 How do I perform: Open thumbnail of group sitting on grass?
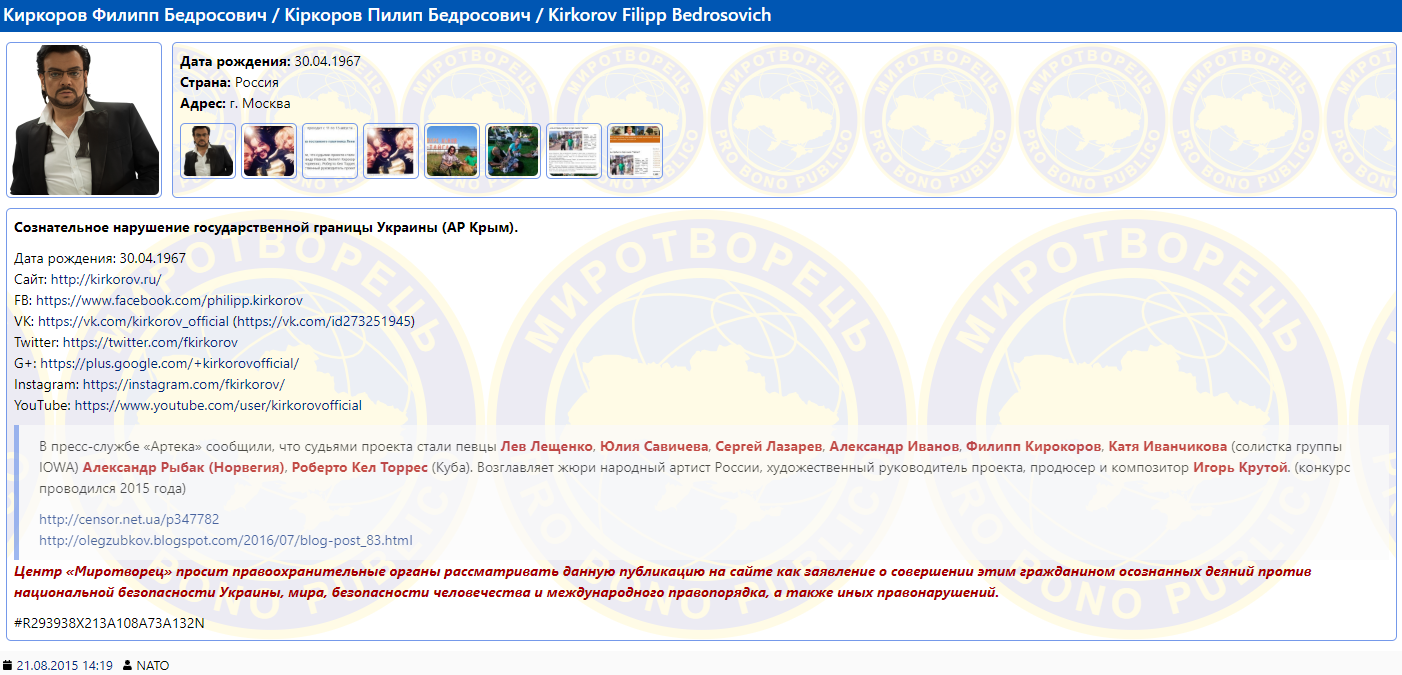(x=513, y=151)
